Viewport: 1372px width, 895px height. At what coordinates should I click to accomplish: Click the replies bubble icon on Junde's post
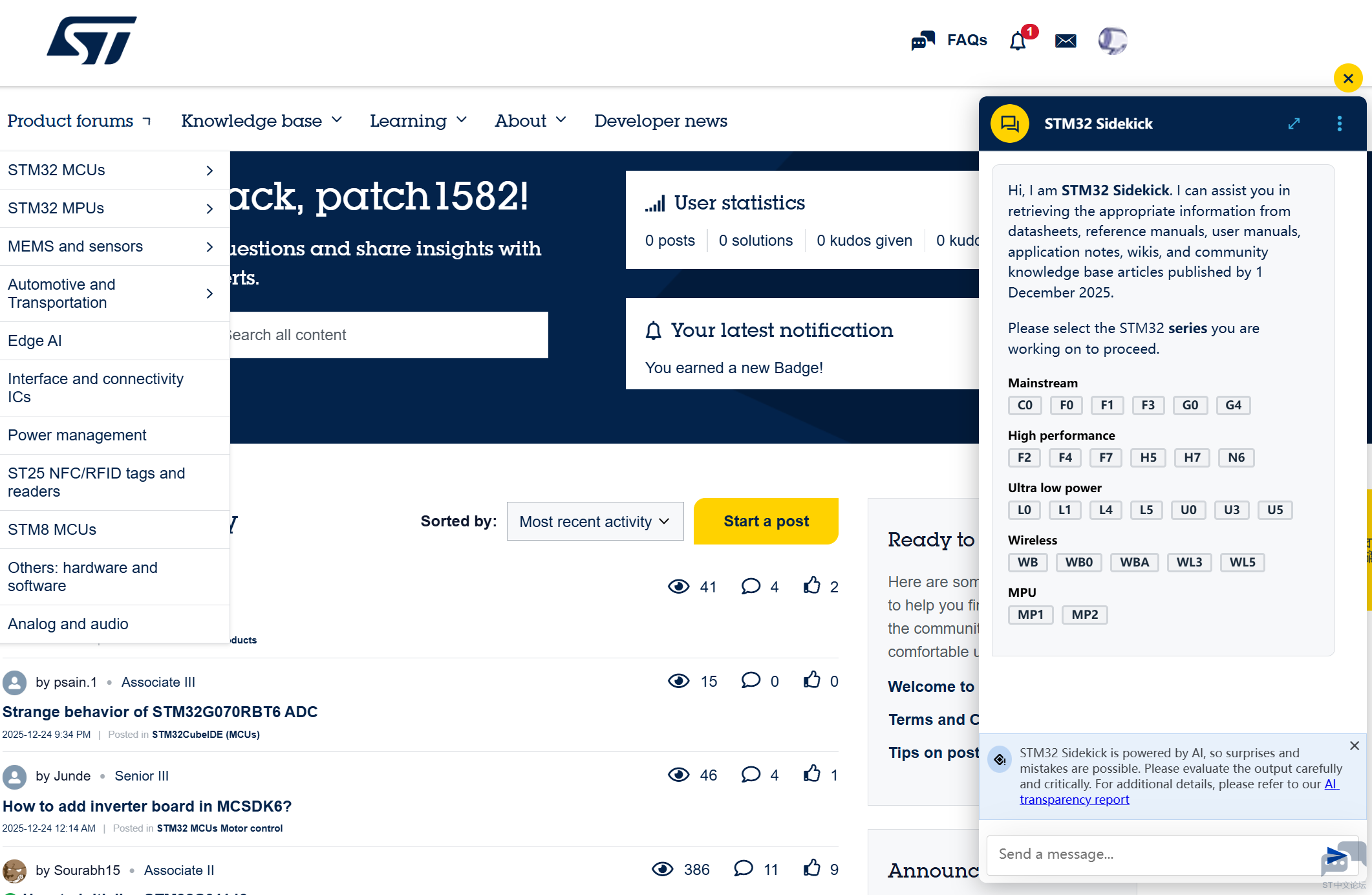click(x=751, y=774)
